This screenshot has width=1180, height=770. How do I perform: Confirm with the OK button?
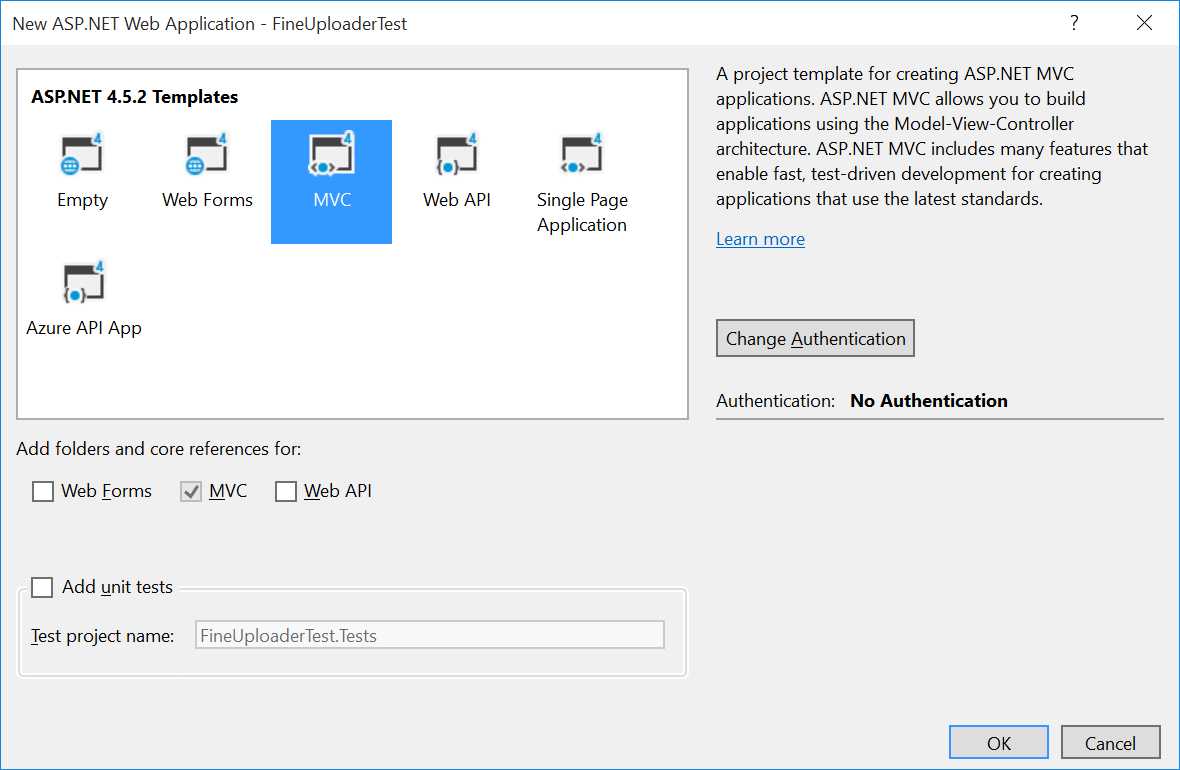coord(999,743)
